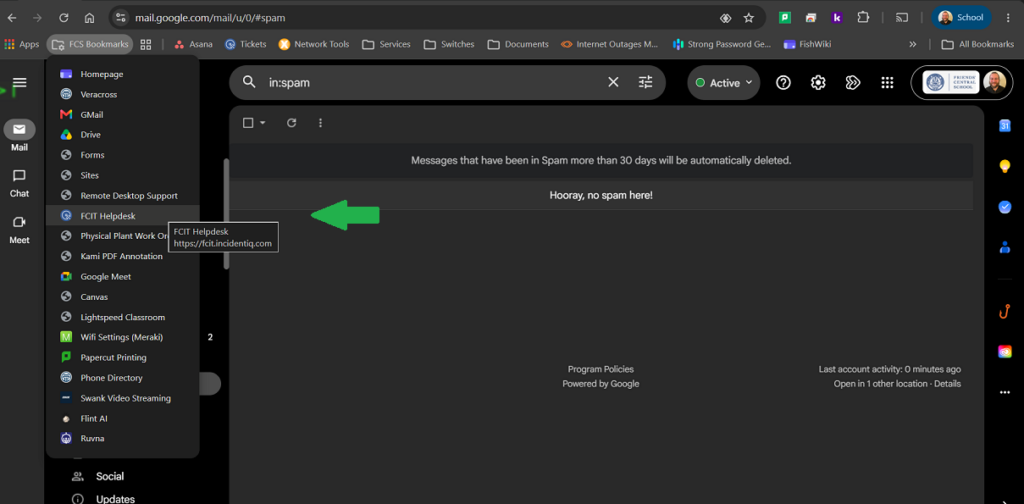This screenshot has width=1024, height=504.
Task: Open the Tickets bookmark
Action: [246, 44]
